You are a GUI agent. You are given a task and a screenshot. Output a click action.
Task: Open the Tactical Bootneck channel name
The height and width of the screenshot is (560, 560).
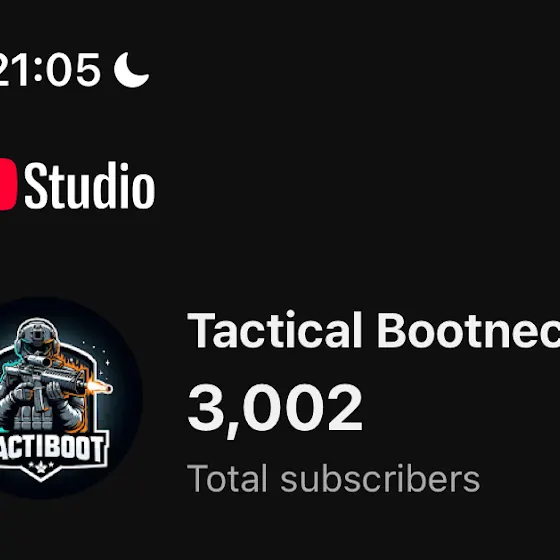tap(373, 330)
